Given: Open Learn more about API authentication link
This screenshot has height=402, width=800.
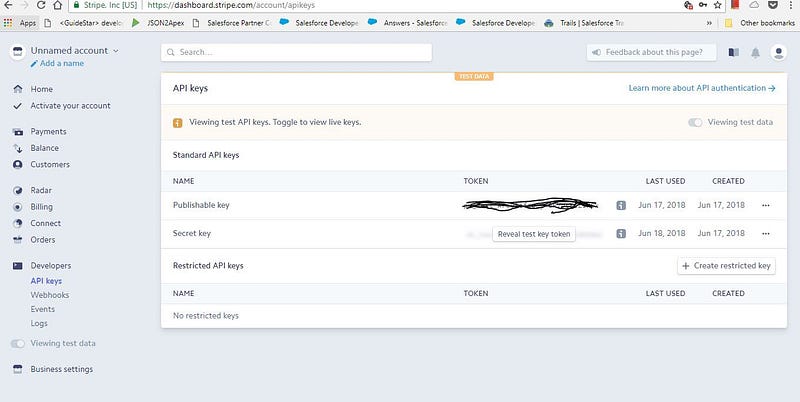Looking at the screenshot, I should point(702,88).
